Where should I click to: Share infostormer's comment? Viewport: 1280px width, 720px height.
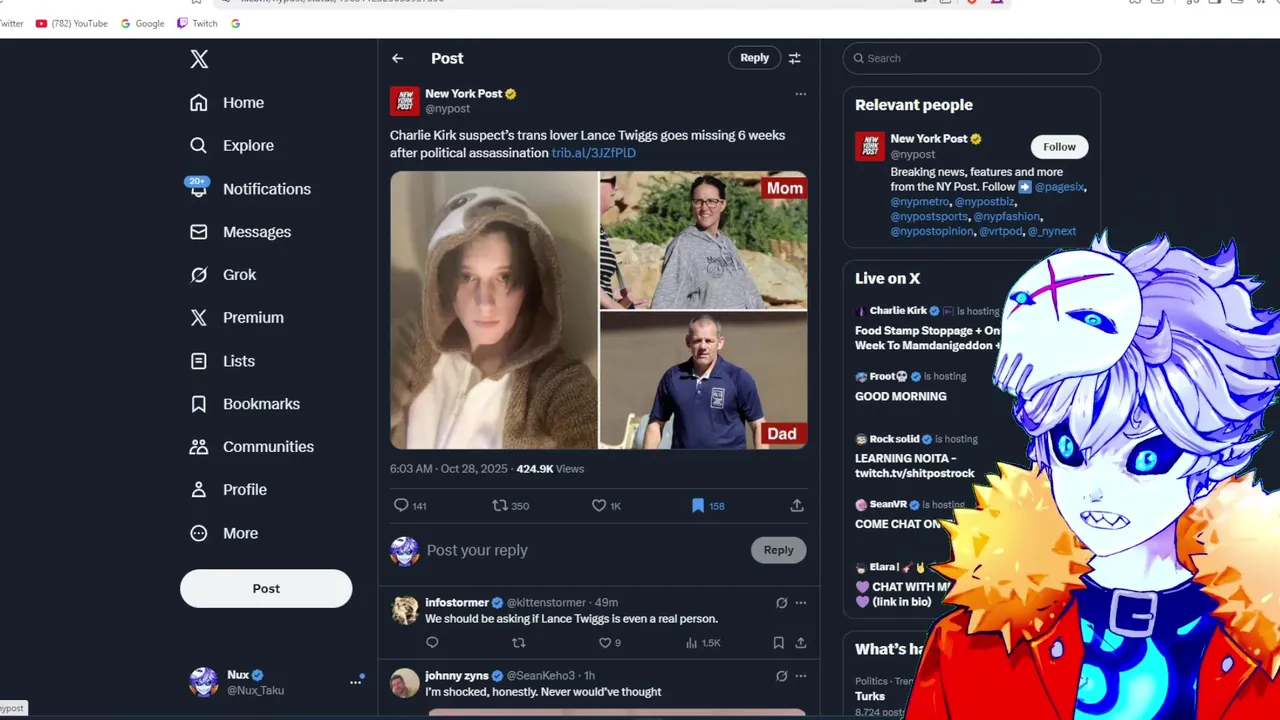(800, 643)
